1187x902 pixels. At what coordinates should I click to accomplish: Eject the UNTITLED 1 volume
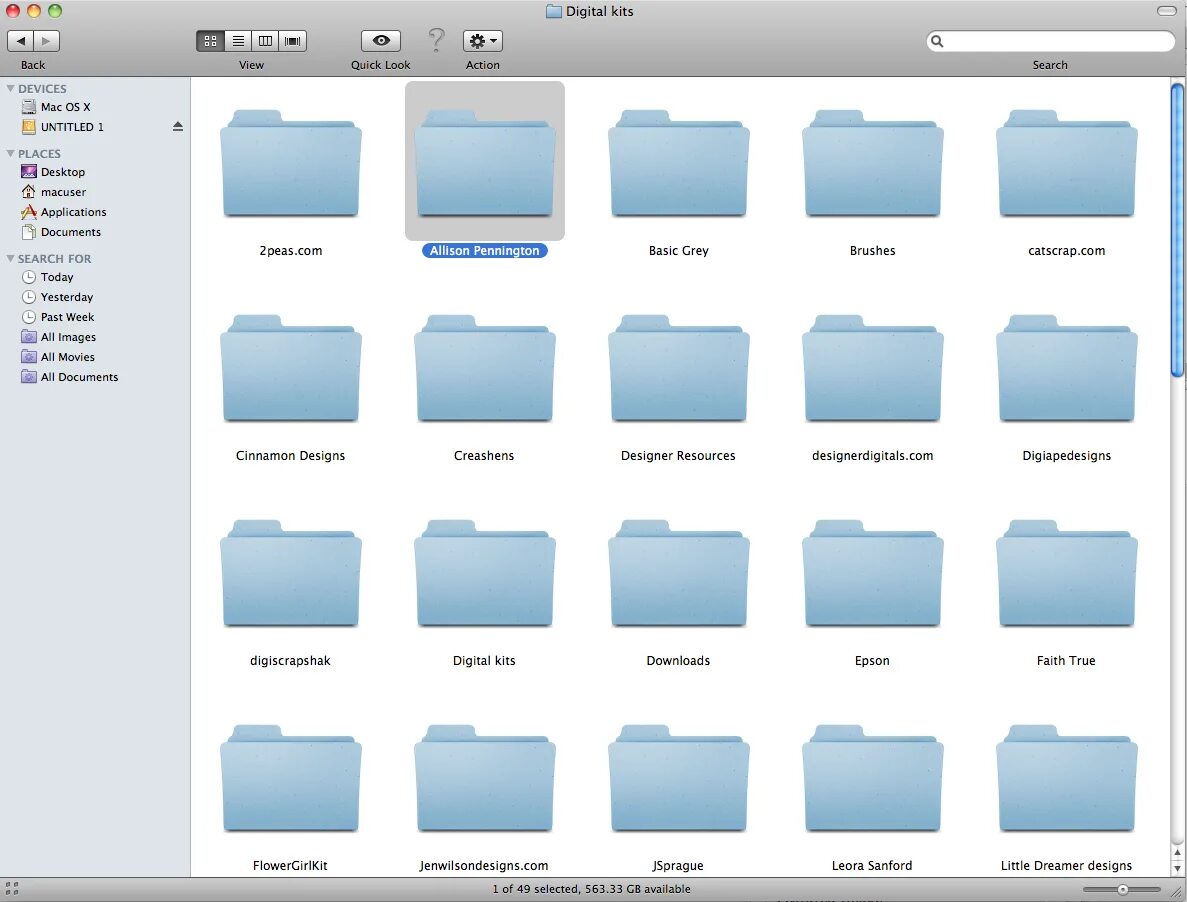(x=178, y=126)
